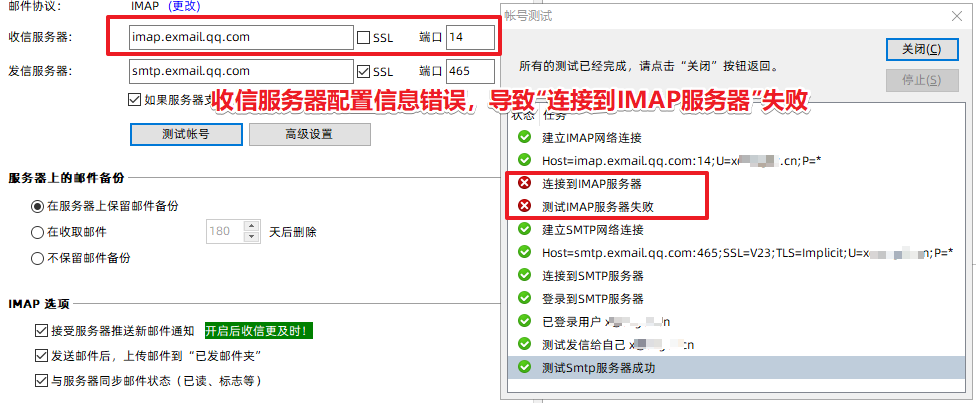
Task: Click the green check icon beside 连接到SMTP服务器
Action: point(525,275)
